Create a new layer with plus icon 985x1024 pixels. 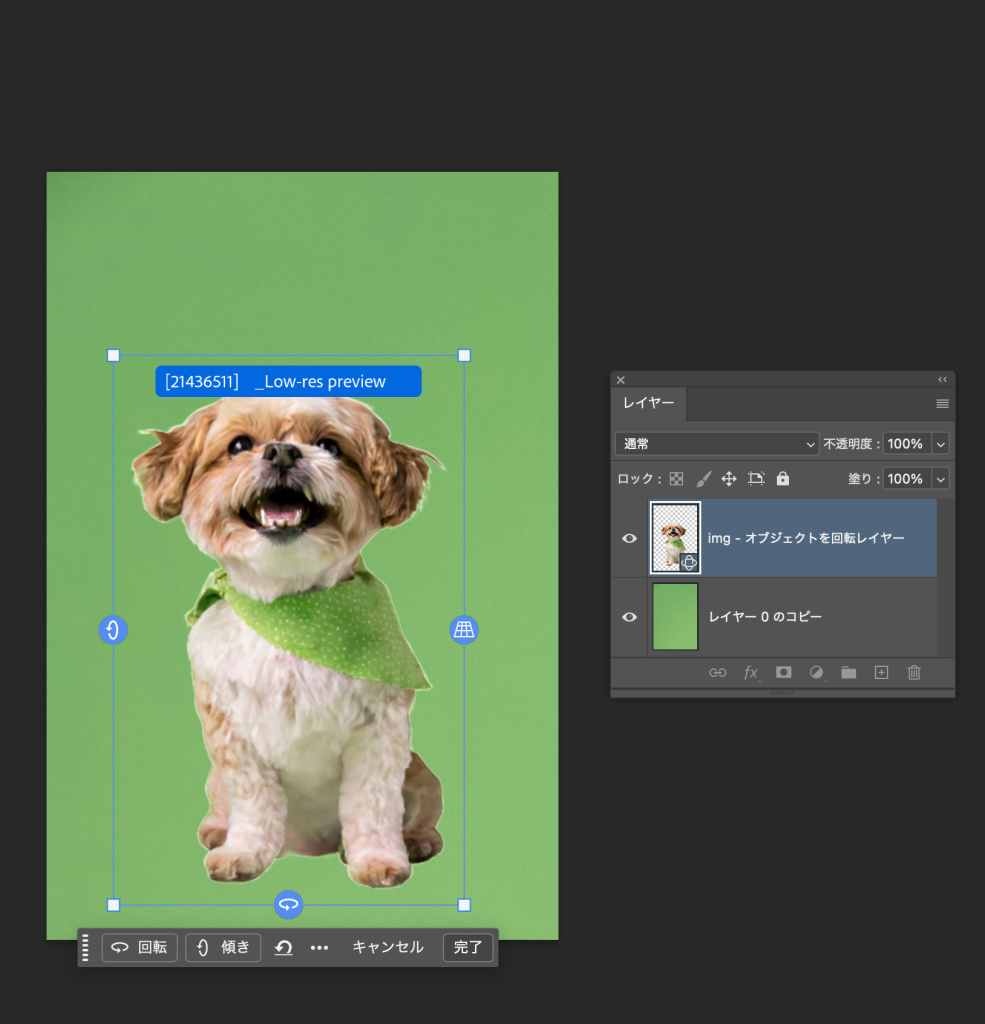pos(881,673)
